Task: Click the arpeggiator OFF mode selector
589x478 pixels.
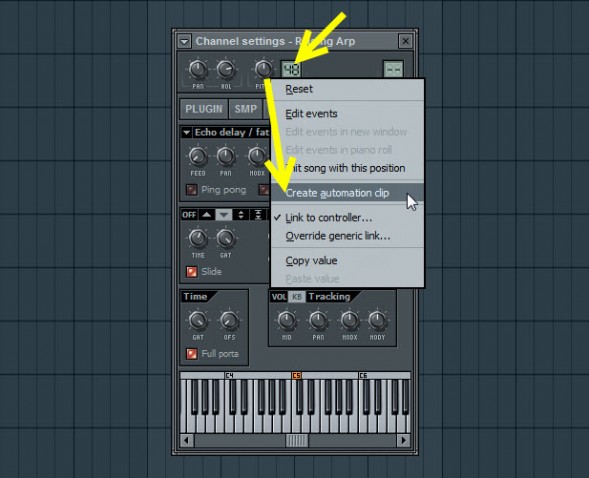Action: tap(189, 215)
